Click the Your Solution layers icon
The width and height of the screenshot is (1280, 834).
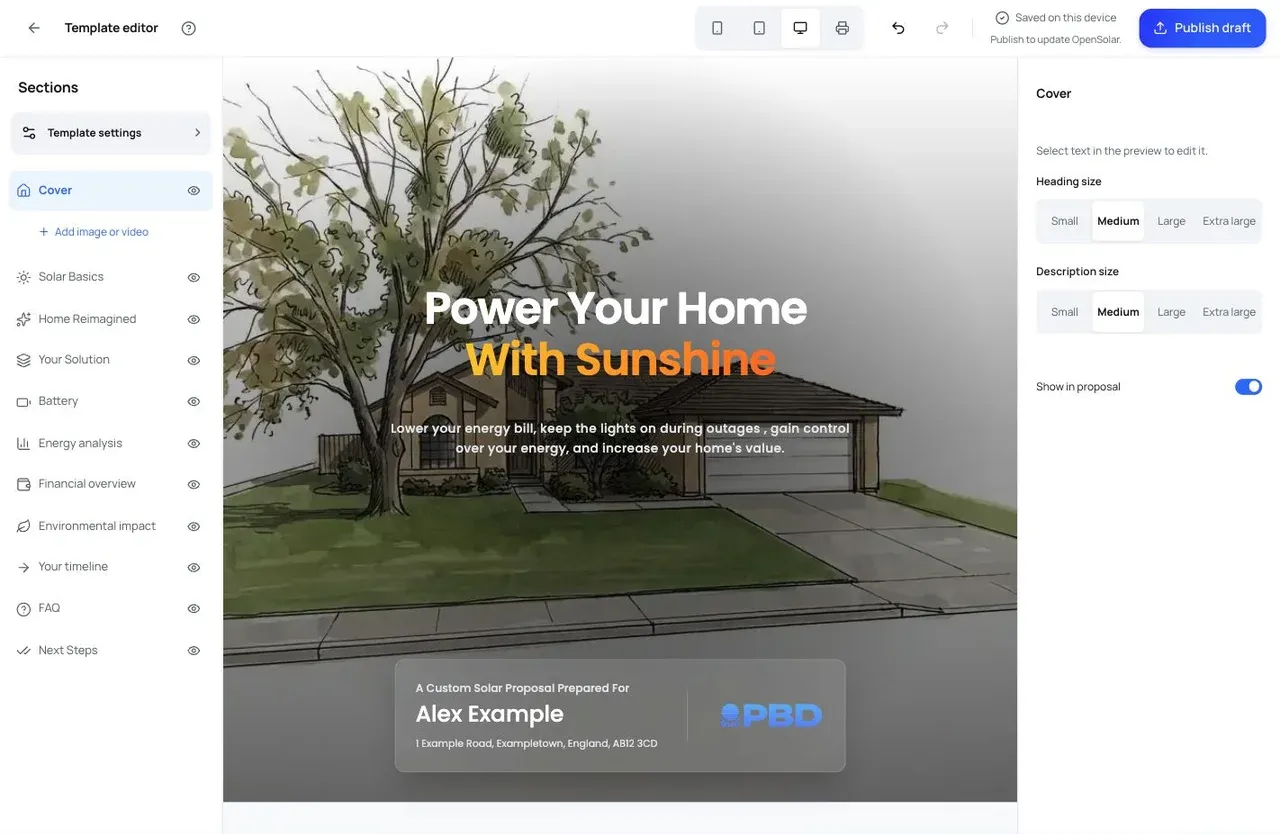(x=24, y=360)
